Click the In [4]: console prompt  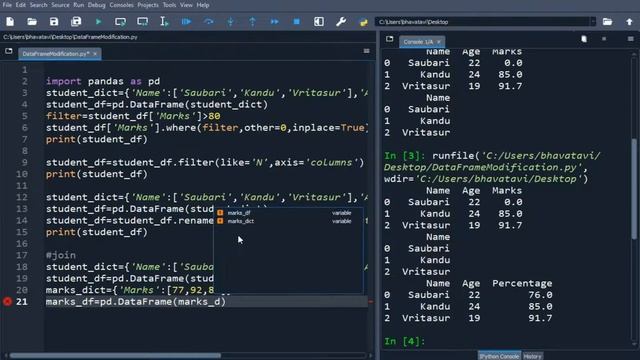(404, 341)
